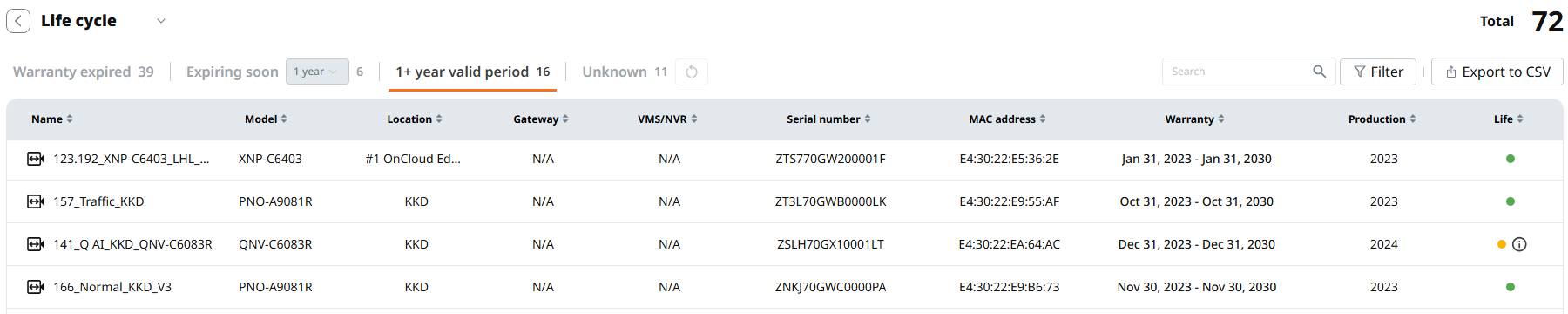Click the orange life status dot
This screenshot has width=1568, height=314.
(1502, 244)
